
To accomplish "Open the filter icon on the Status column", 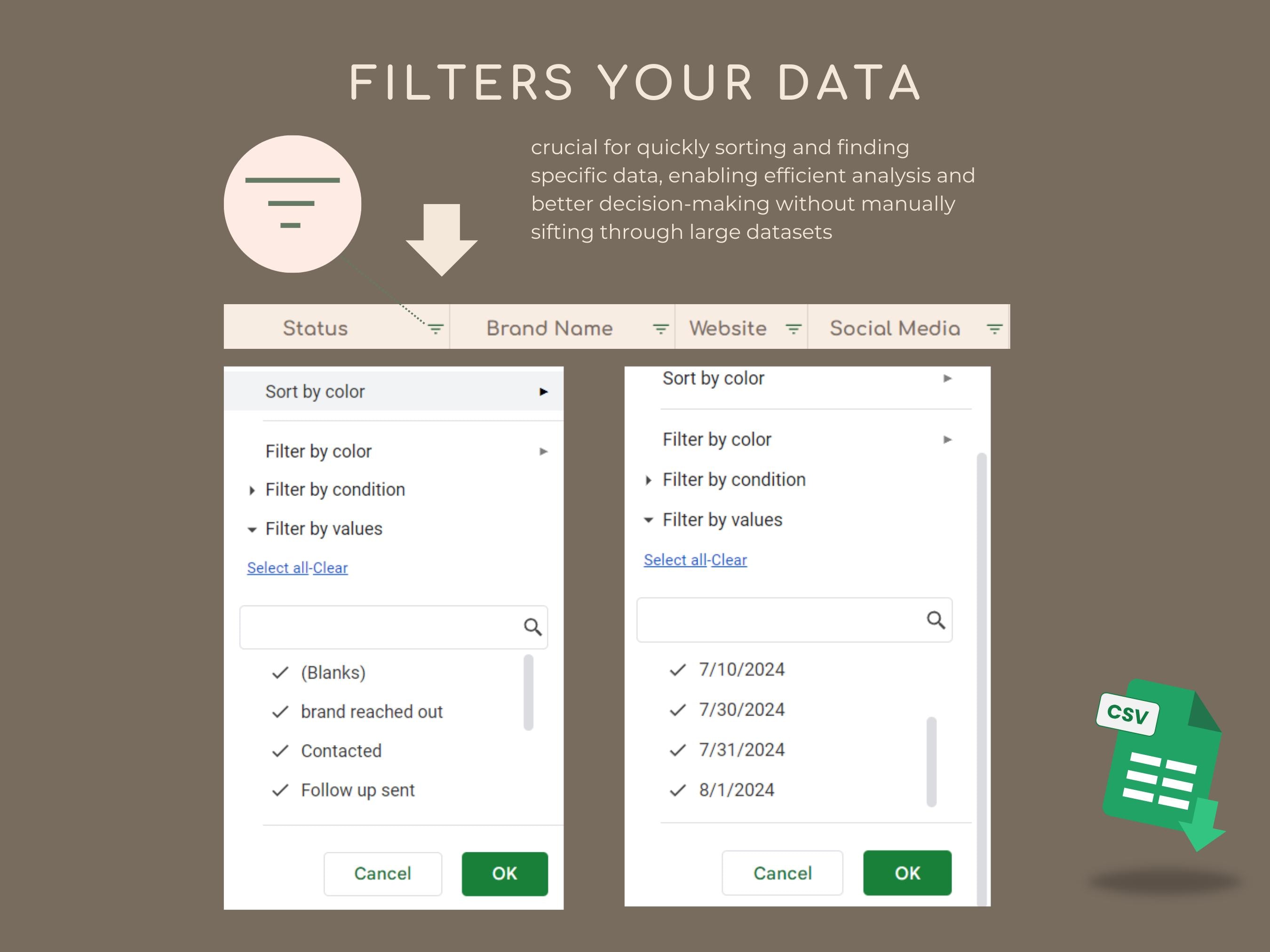I will (x=435, y=328).
